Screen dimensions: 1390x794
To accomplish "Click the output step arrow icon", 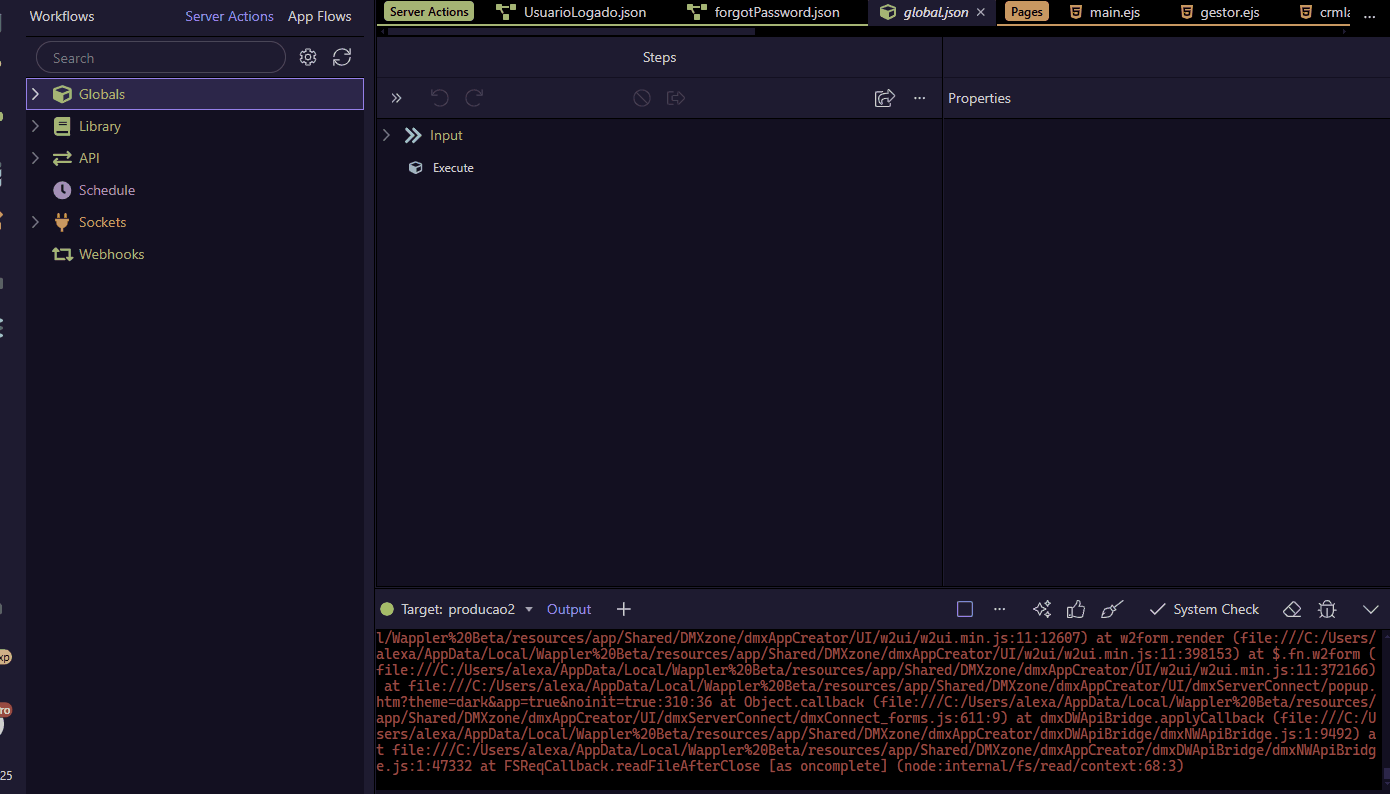I will click(x=676, y=98).
